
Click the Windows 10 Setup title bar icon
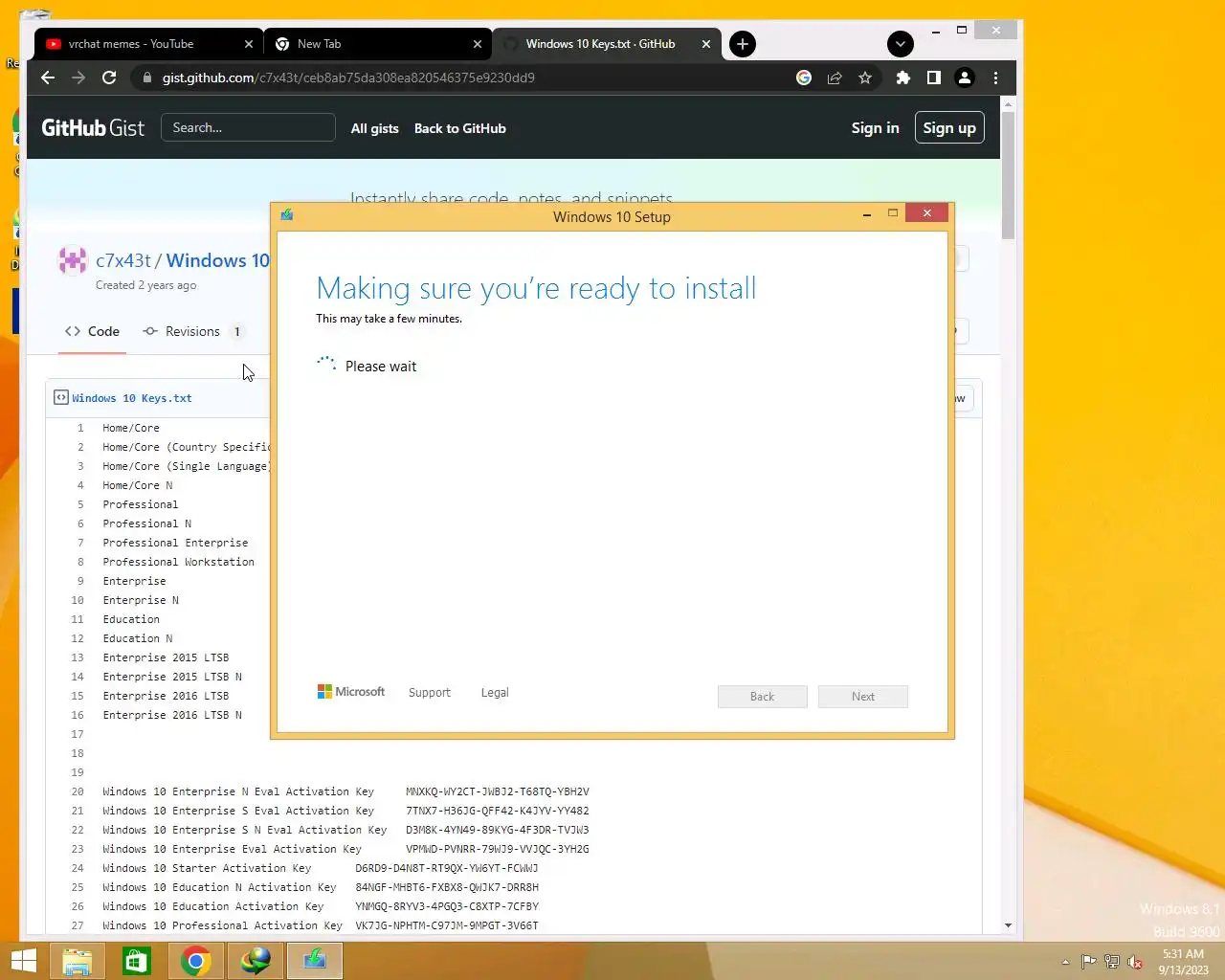click(x=287, y=215)
